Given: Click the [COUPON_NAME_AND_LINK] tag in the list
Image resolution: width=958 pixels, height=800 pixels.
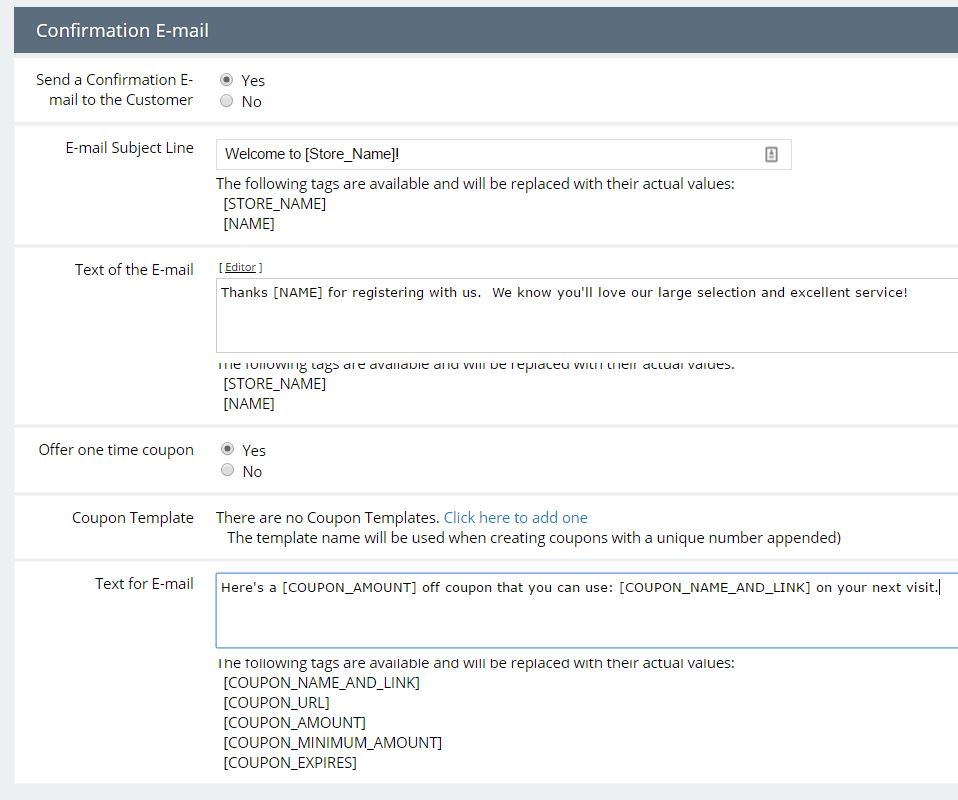Looking at the screenshot, I should coord(321,683).
